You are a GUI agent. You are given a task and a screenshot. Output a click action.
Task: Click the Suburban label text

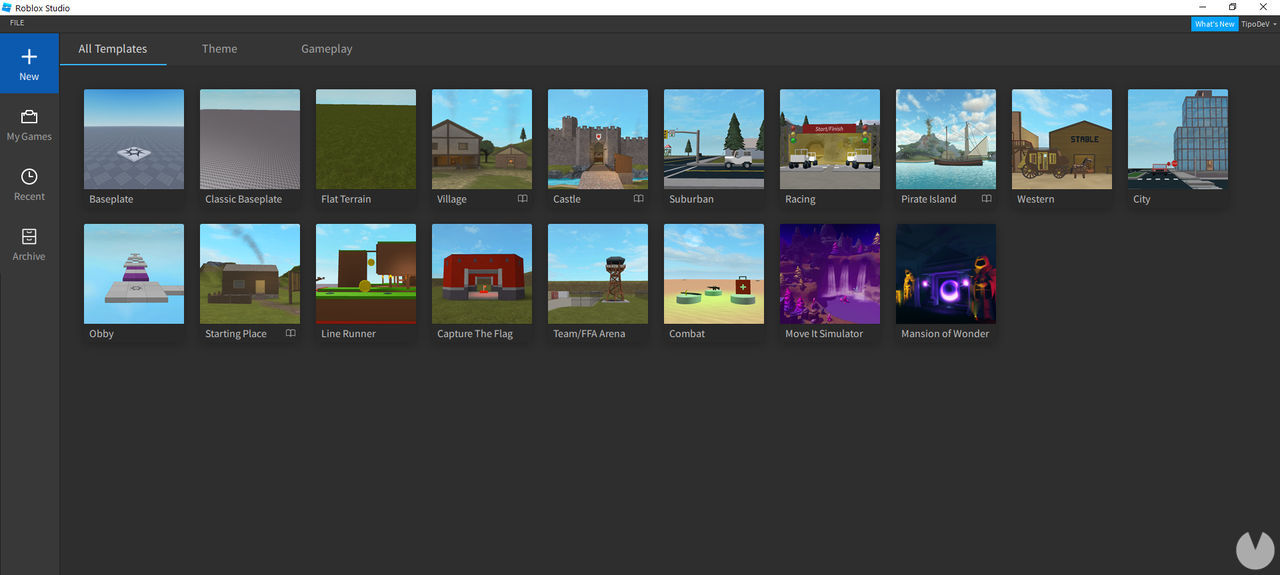(x=692, y=199)
